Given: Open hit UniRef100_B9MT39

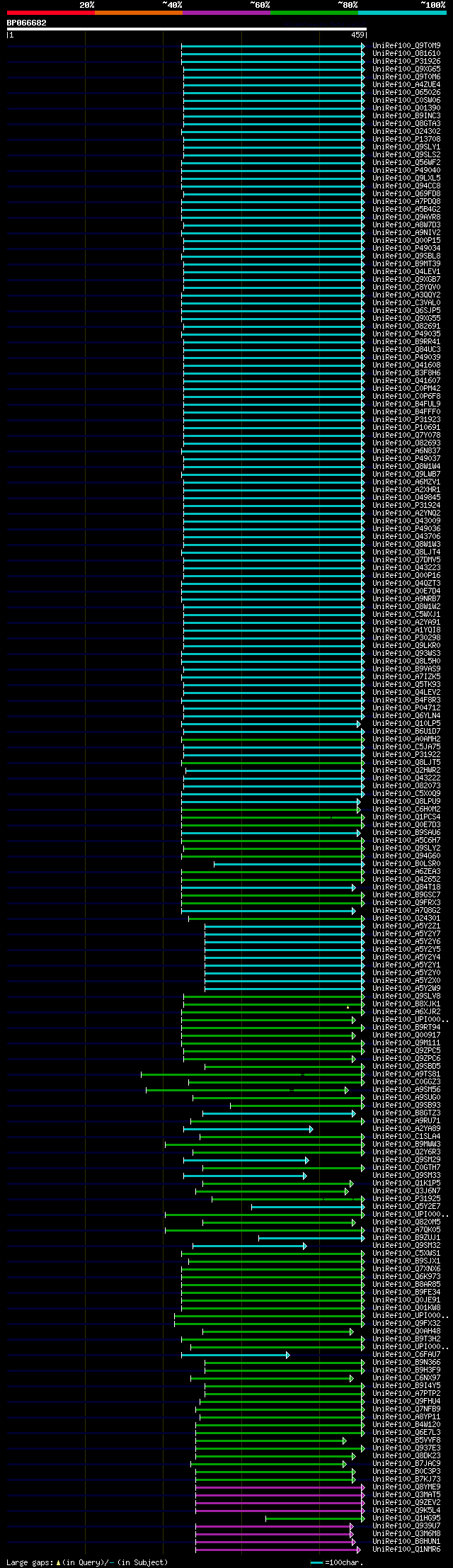Looking at the screenshot, I should [406, 264].
